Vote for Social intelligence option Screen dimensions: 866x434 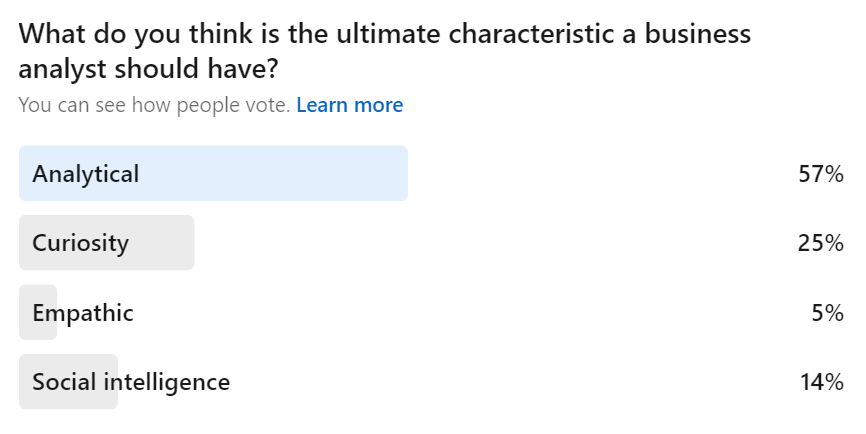point(431,382)
